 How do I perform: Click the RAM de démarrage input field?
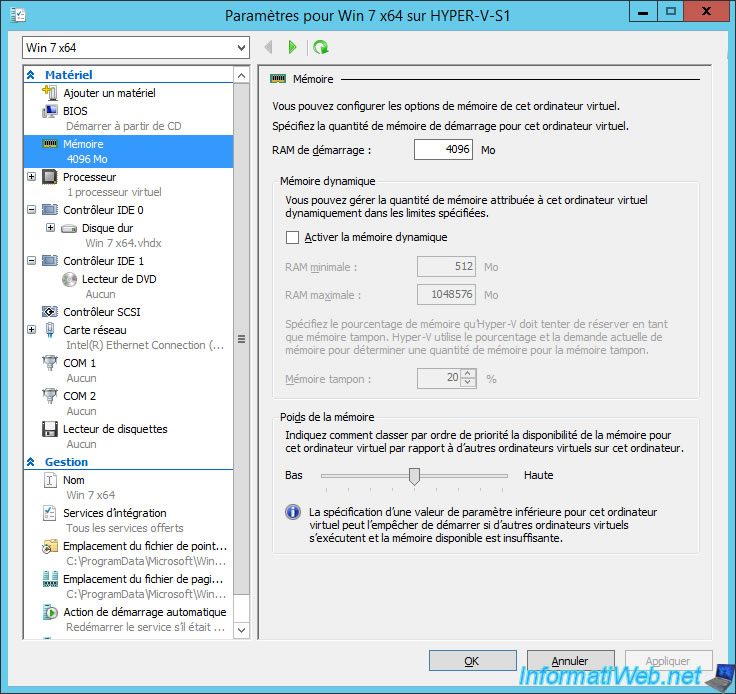click(x=443, y=149)
